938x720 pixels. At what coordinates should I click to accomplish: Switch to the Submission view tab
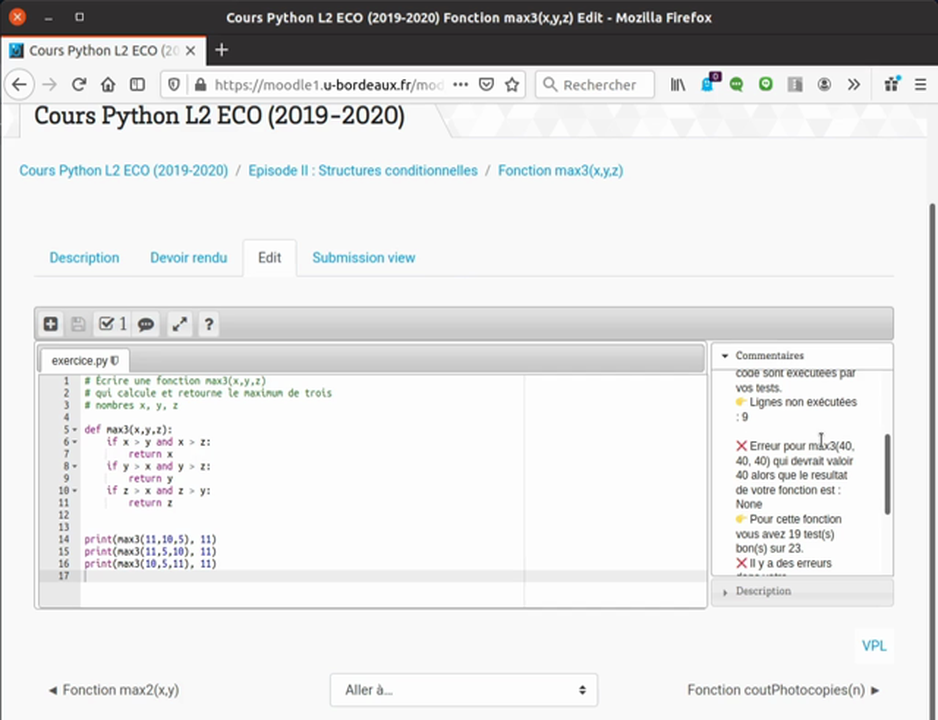pos(363,258)
